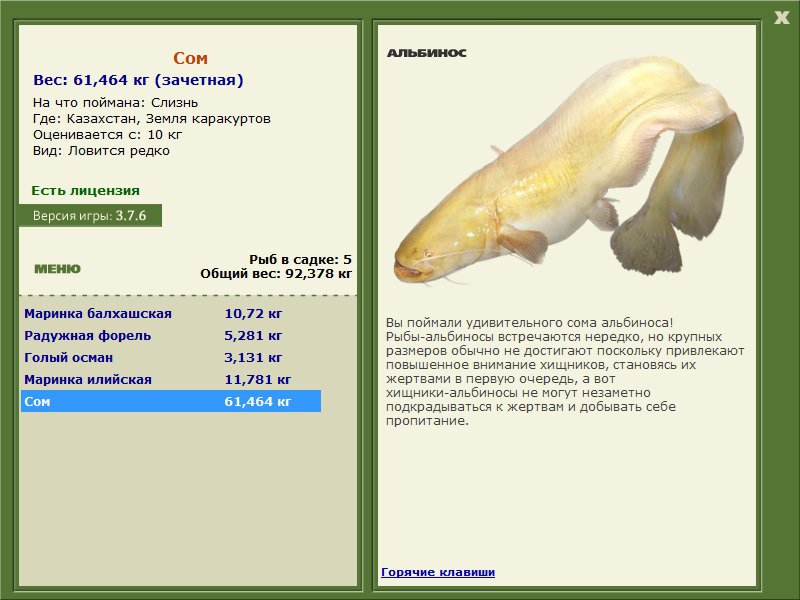800x600 pixels.
Task: Open the МЕНЮ menu
Action: 57,269
